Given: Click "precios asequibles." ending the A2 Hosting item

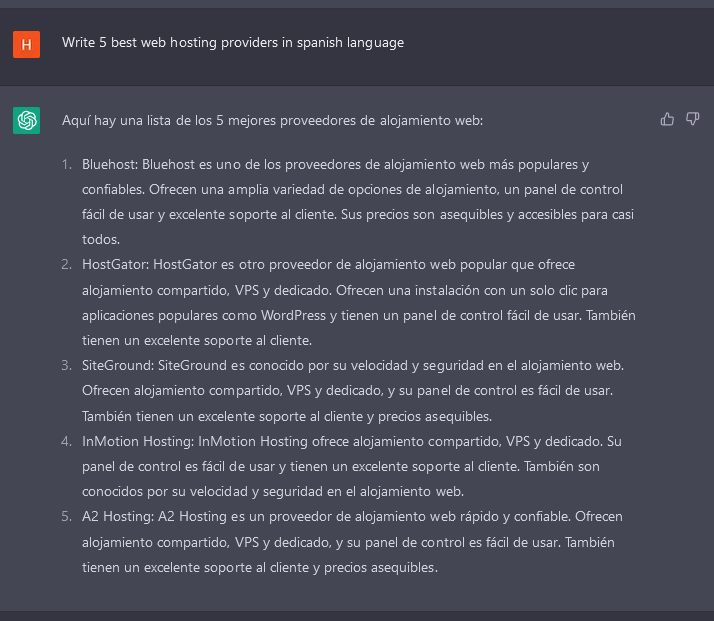Looking at the screenshot, I should pos(381,568).
